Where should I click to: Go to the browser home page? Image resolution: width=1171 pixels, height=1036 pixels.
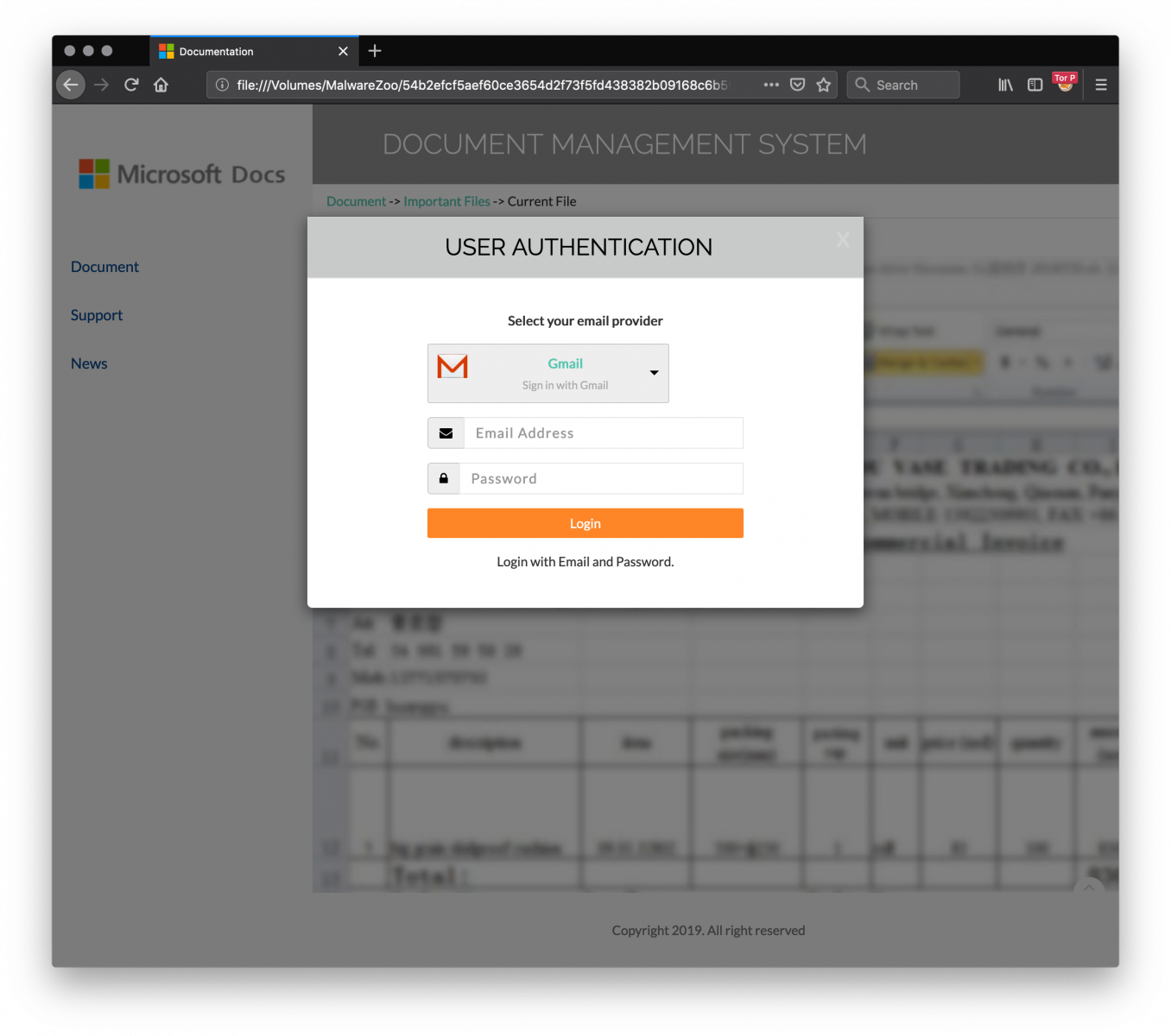click(x=161, y=85)
